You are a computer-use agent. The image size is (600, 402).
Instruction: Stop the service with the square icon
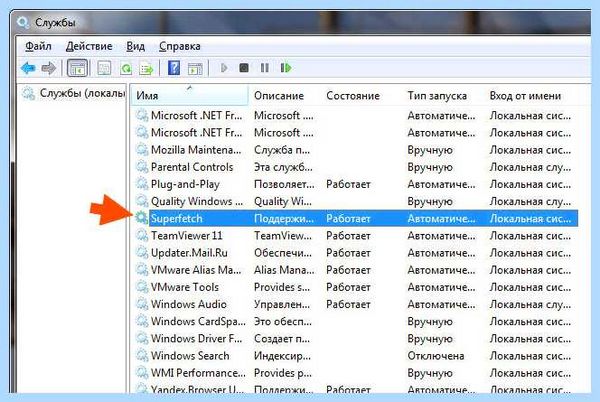244,68
